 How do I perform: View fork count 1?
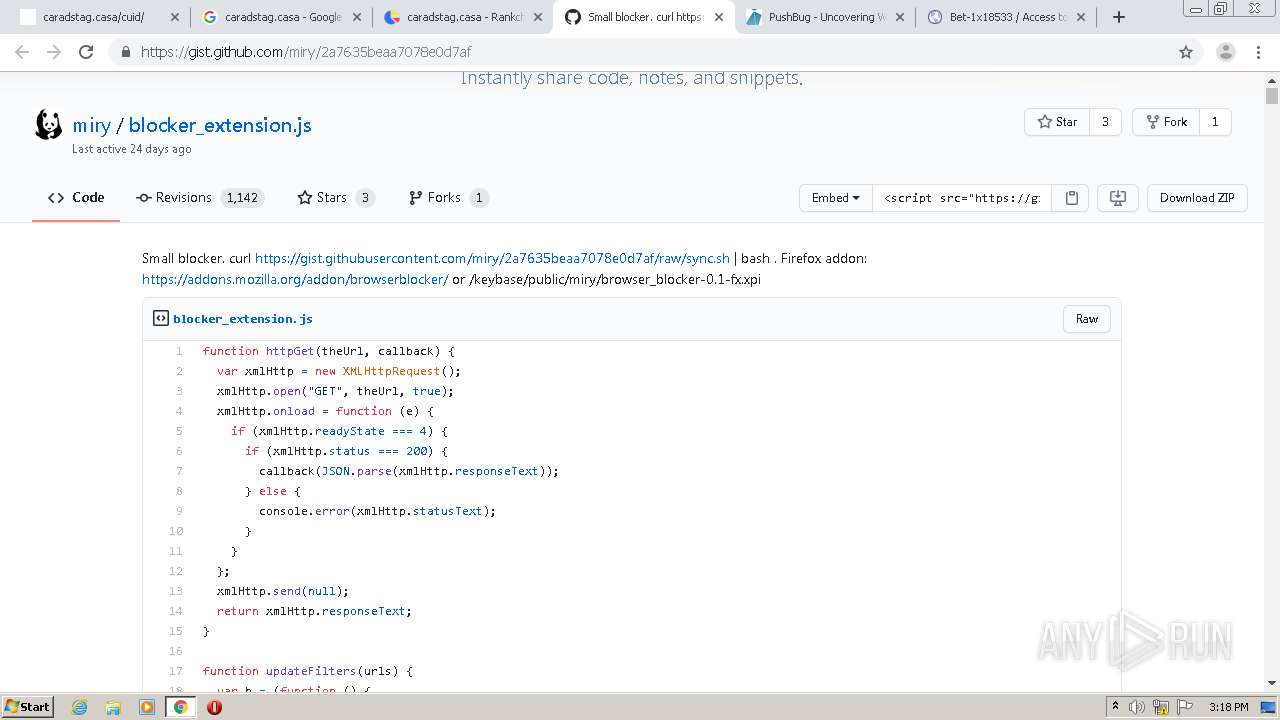pos(1215,122)
